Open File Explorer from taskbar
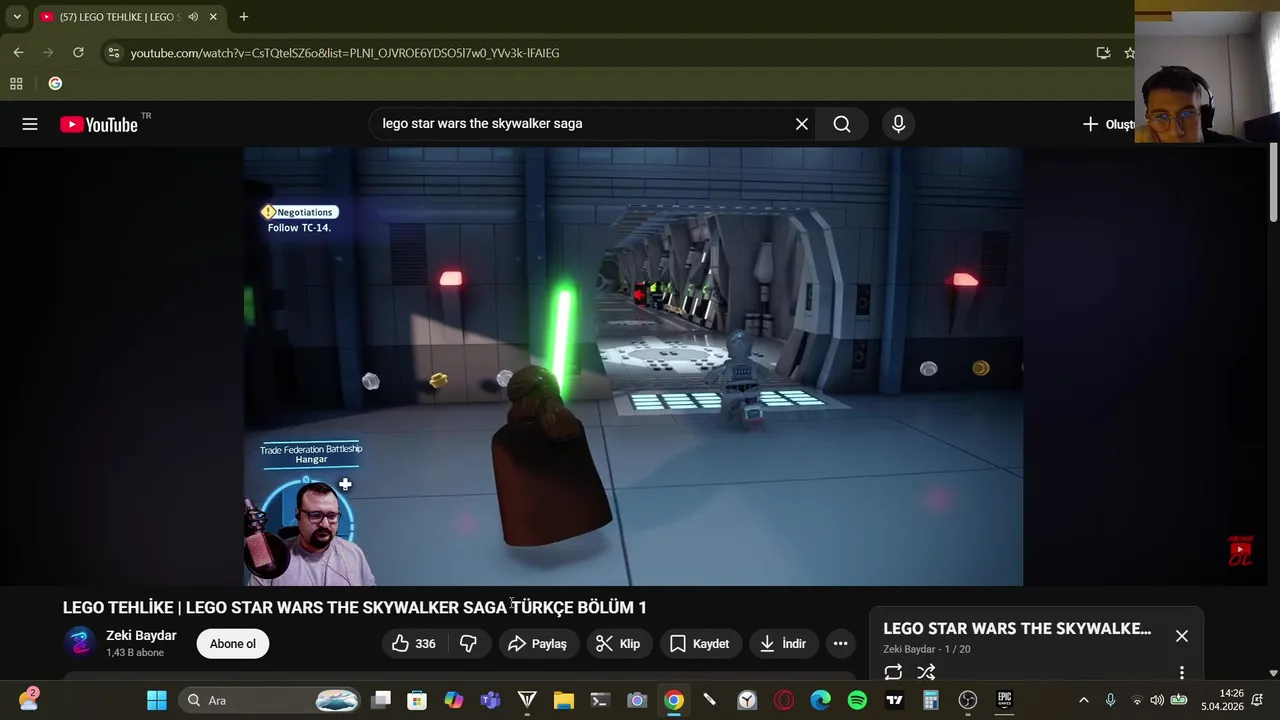 click(x=563, y=700)
